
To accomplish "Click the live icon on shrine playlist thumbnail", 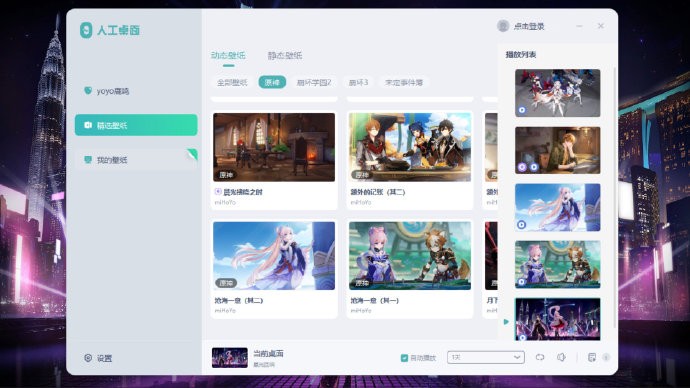I will tap(522, 282).
